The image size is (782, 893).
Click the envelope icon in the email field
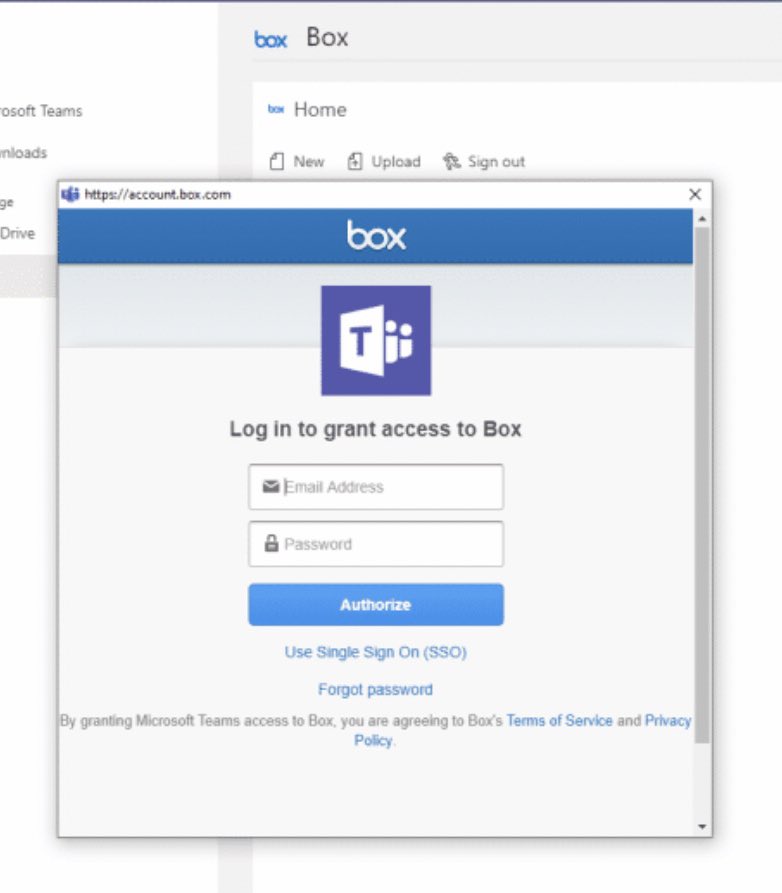271,486
